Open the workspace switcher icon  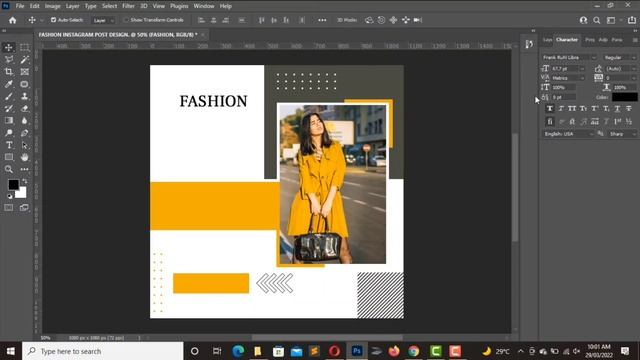tap(611, 20)
